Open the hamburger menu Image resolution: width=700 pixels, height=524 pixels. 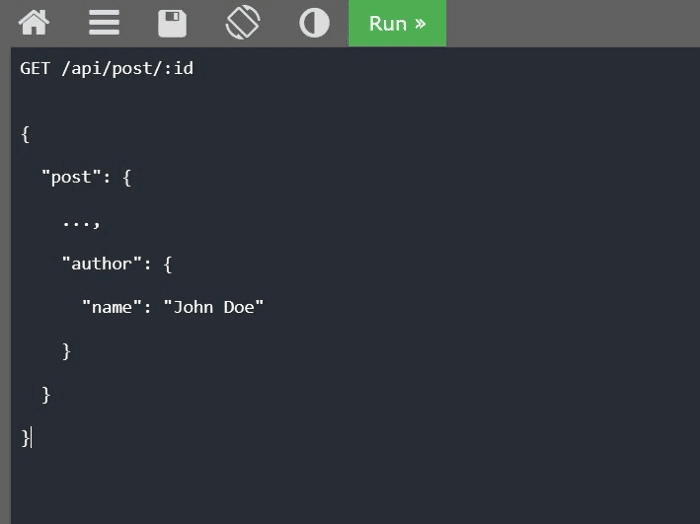click(x=104, y=23)
